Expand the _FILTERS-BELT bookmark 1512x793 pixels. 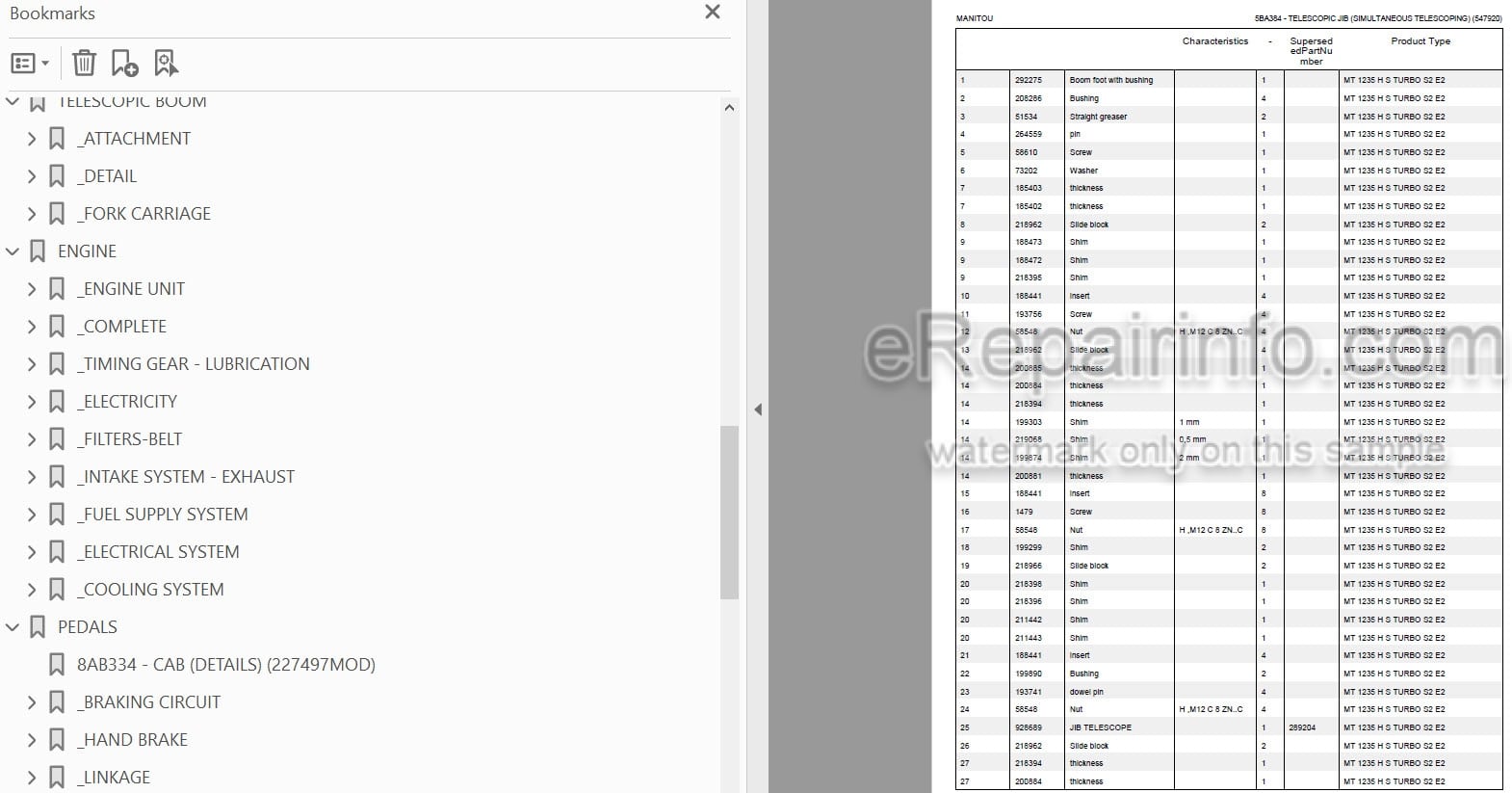coord(32,439)
